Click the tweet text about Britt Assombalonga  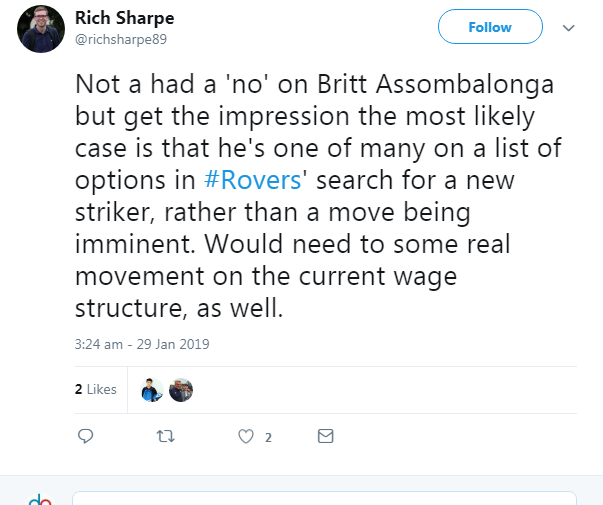pyautogui.click(x=315, y=85)
